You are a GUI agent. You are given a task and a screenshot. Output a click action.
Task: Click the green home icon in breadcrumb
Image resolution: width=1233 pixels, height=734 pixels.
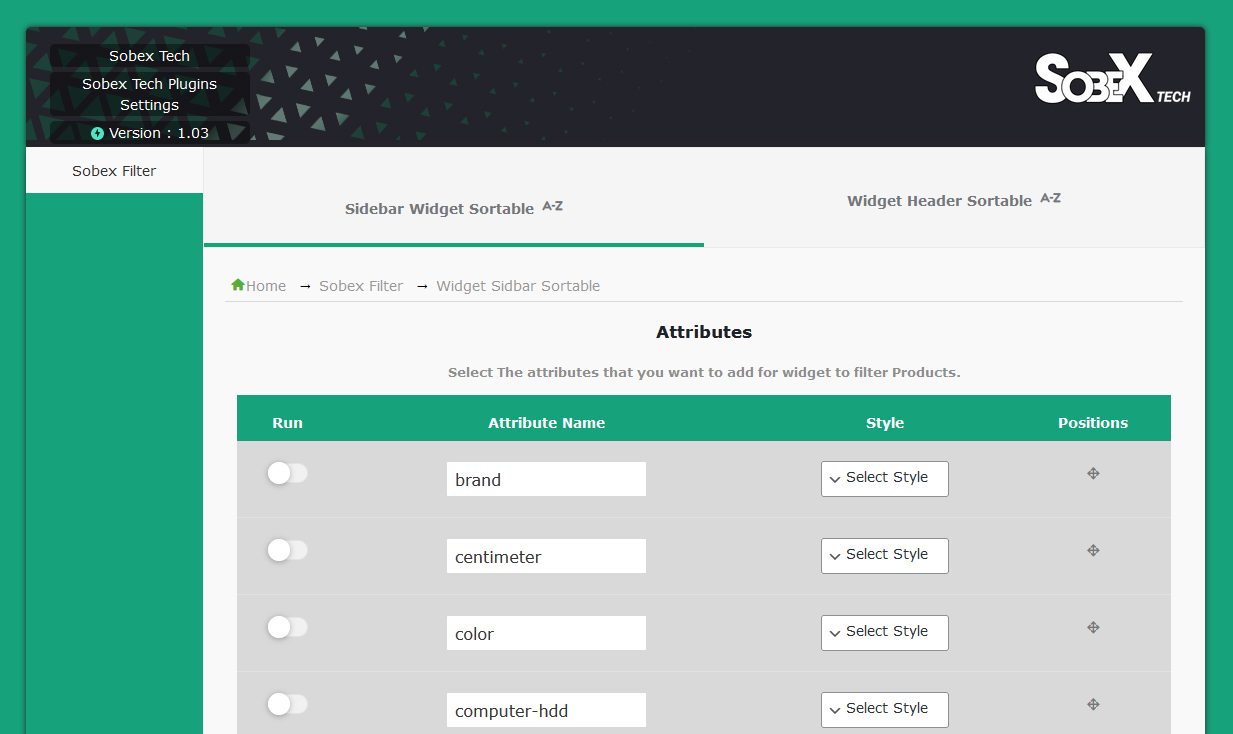[238, 285]
